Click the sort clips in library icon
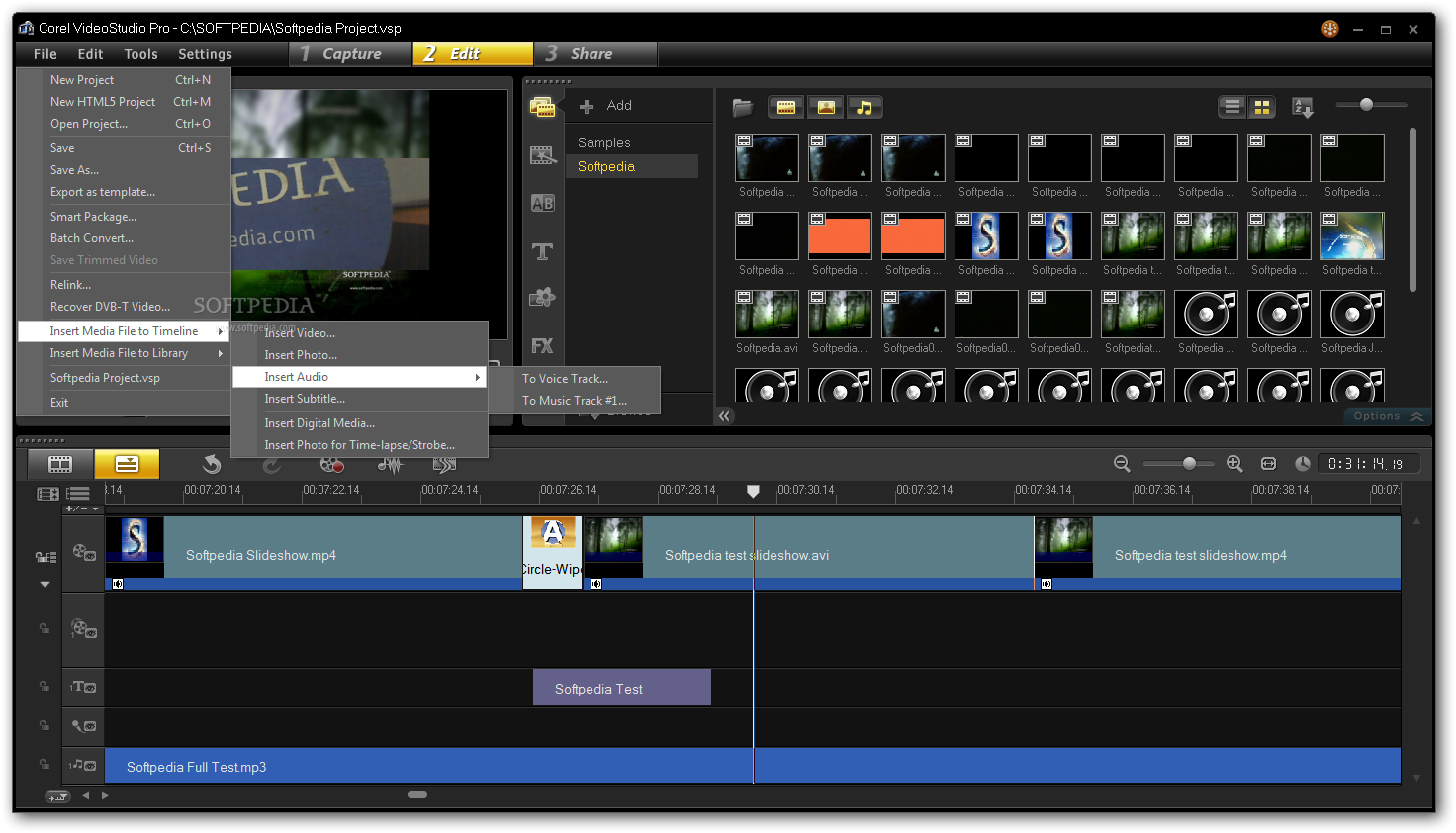Screen dimensions: 1456x833 click(1303, 107)
